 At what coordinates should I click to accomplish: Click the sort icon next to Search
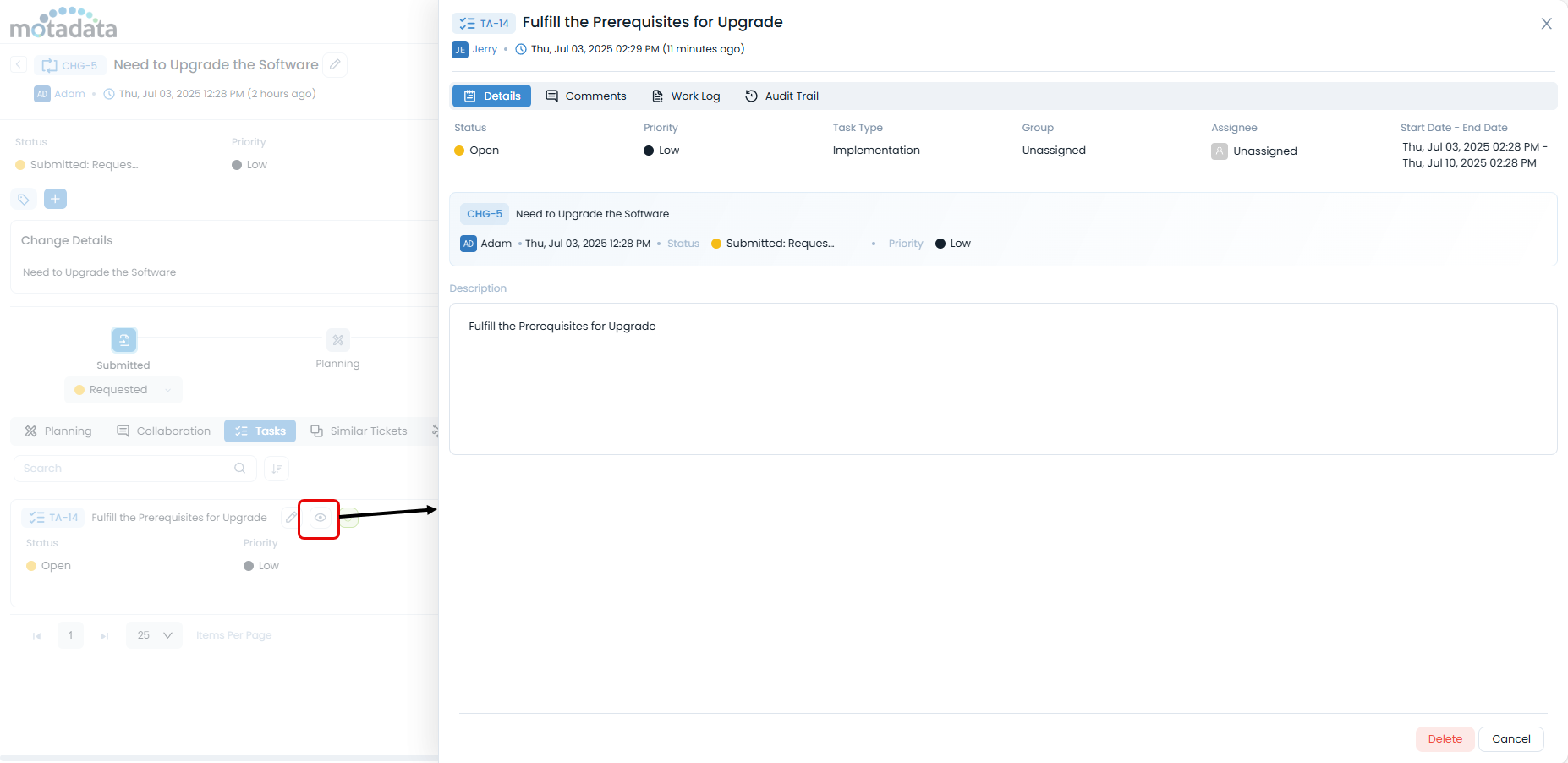(277, 469)
